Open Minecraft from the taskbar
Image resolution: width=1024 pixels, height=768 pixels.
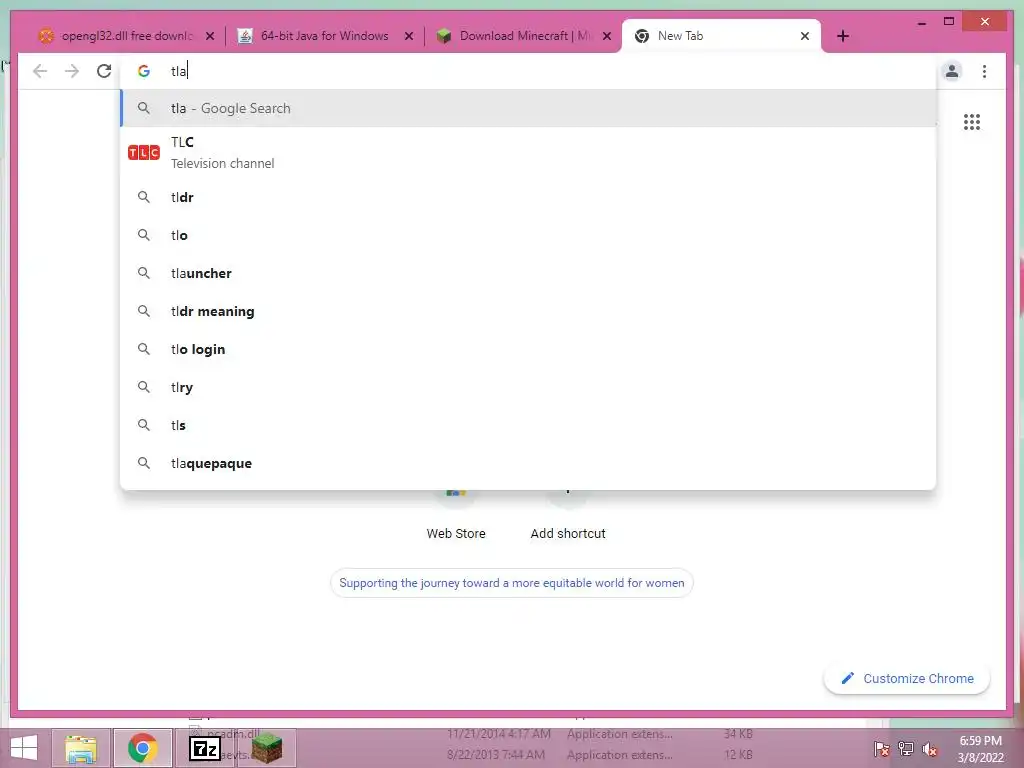point(267,748)
